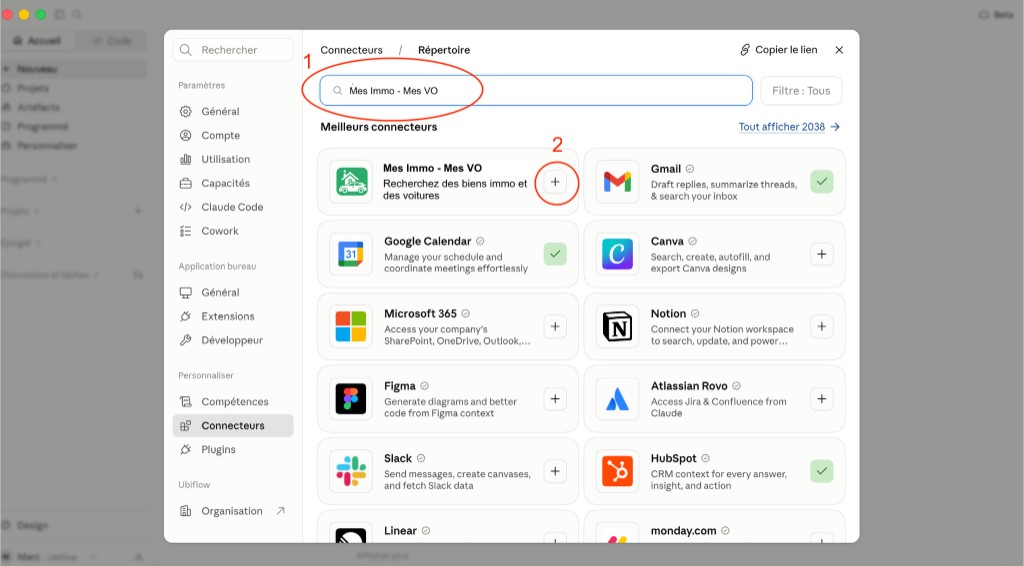
Task: Click the Notion verified badge
Action: 695,314
